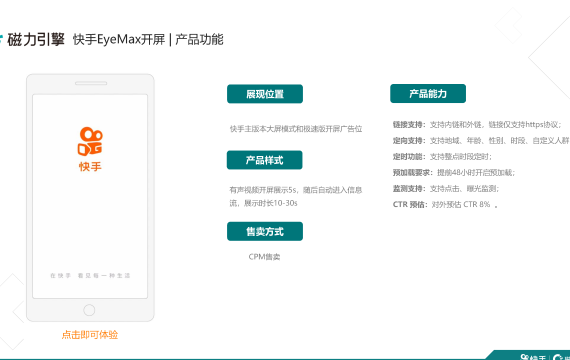The image size is (570, 360).
Task: Click the slogan text at phone screen bottom
Action: point(90,276)
